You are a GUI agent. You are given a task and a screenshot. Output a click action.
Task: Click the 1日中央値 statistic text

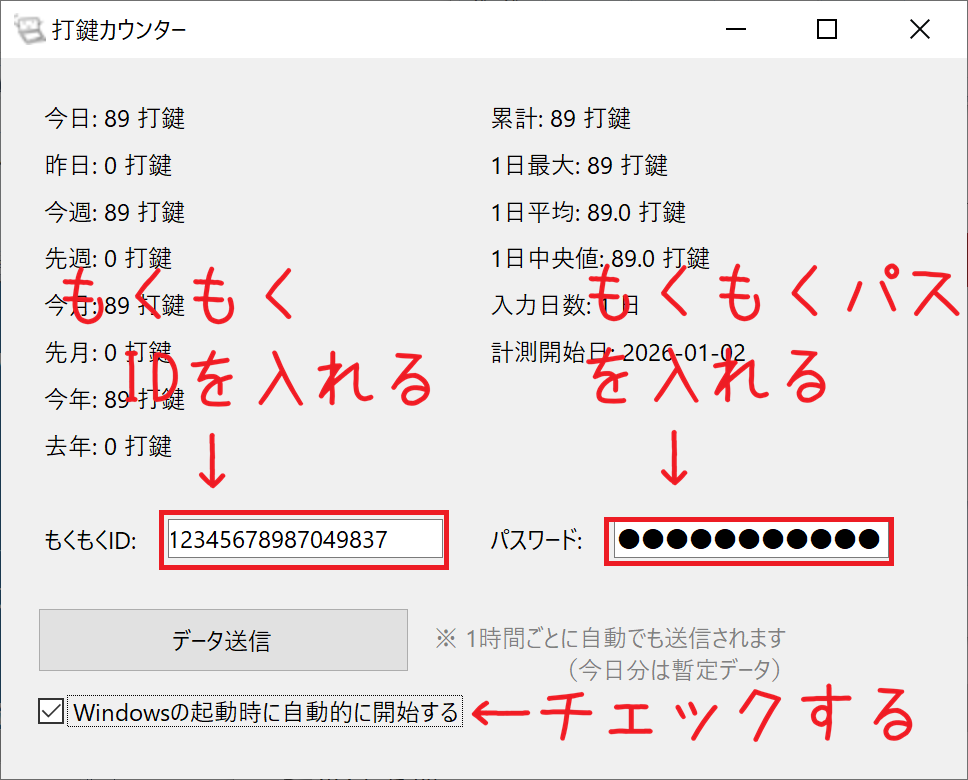[x=600, y=259]
